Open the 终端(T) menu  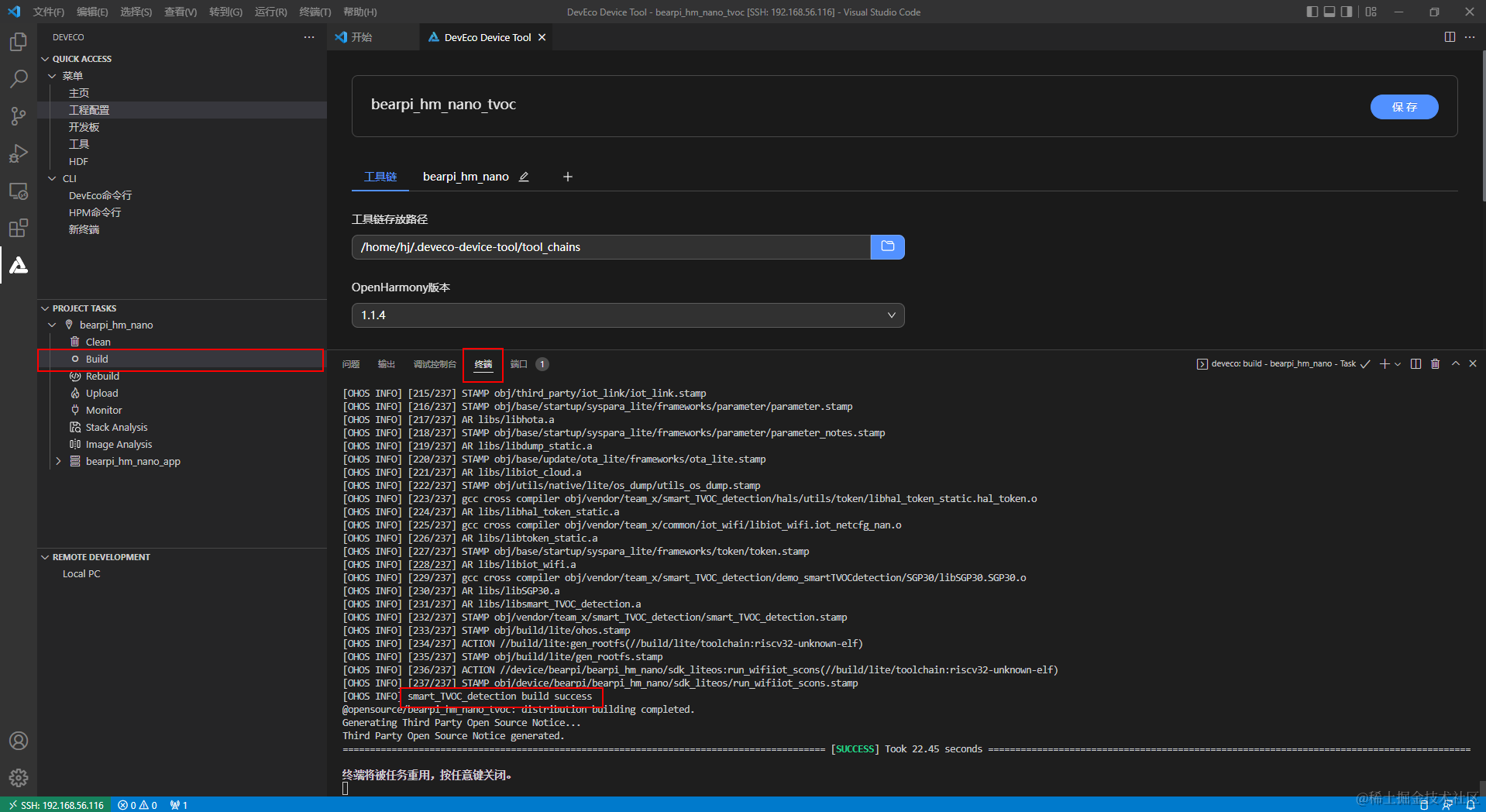pyautogui.click(x=315, y=12)
